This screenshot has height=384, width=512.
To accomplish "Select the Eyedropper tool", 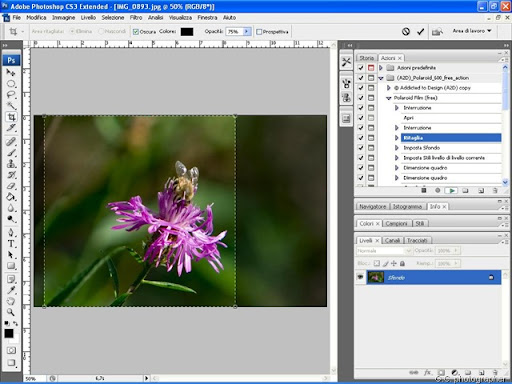I will 11,290.
